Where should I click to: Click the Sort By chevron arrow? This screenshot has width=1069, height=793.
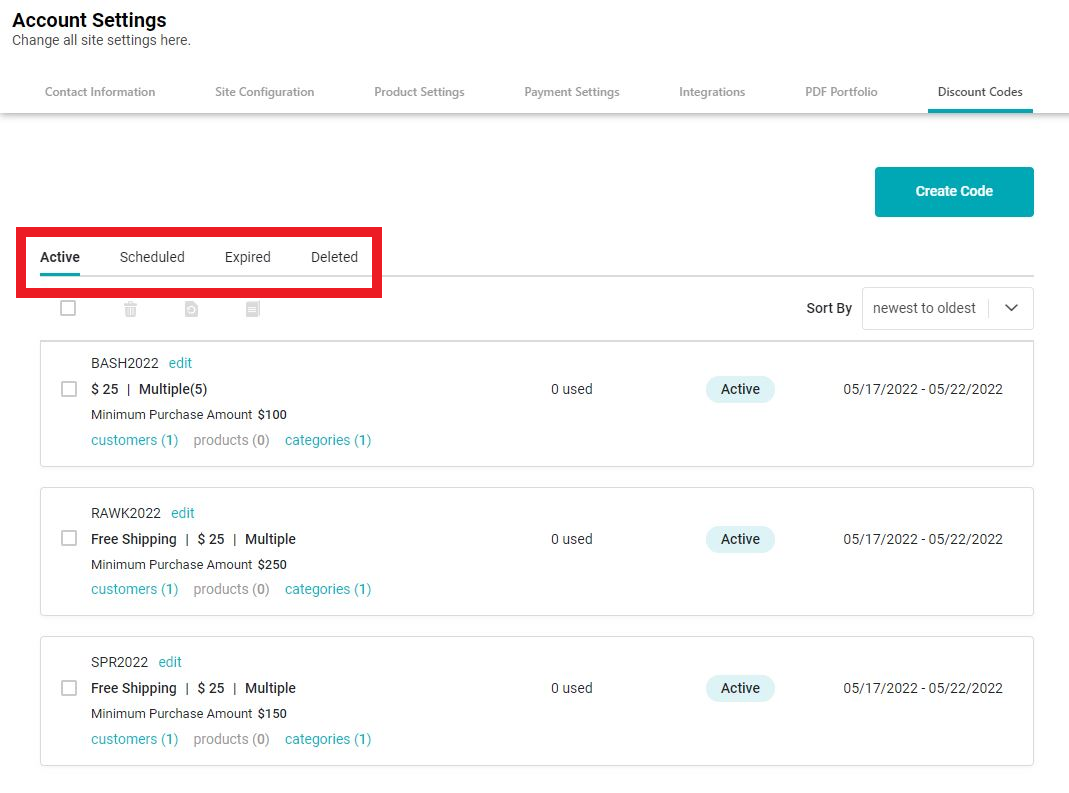[1012, 308]
